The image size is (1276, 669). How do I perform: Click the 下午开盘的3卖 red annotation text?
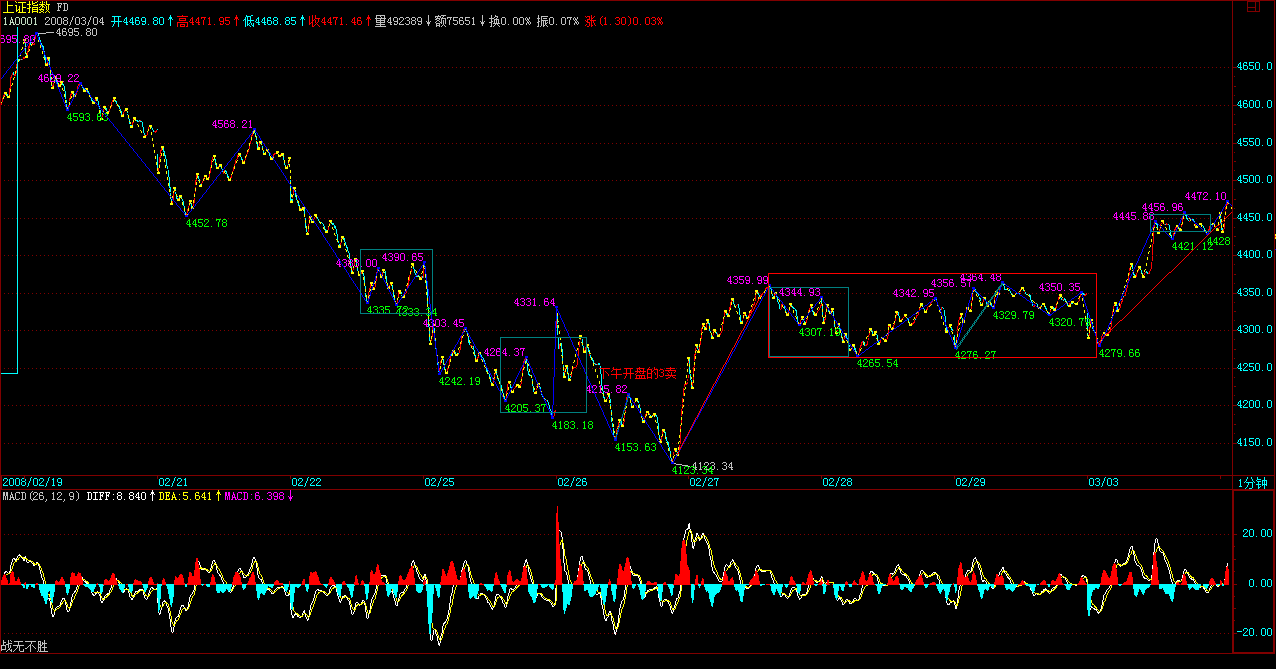[x=638, y=373]
